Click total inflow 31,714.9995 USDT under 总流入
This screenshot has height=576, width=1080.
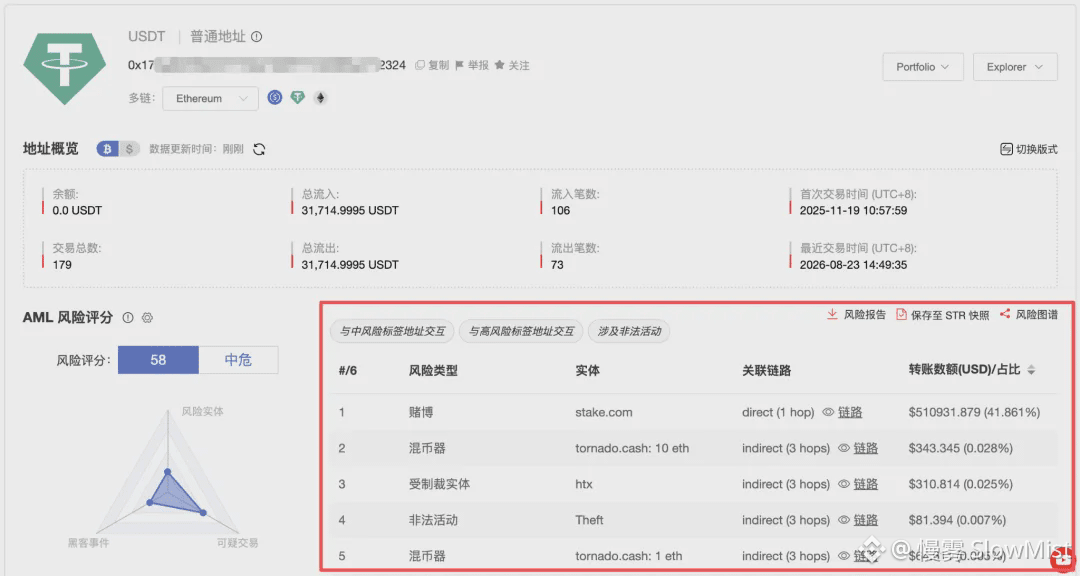click(350, 210)
